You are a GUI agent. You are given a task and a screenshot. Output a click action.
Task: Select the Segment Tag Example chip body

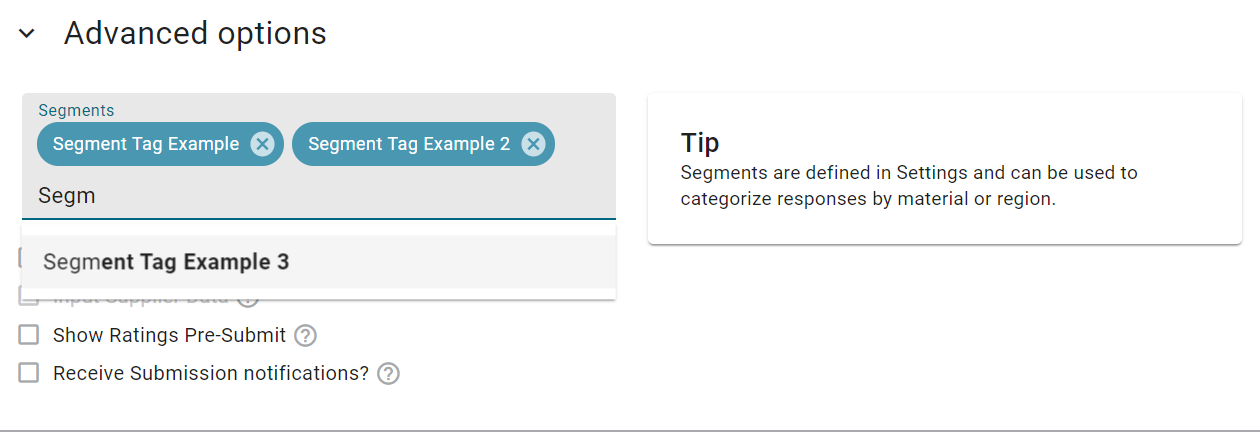tap(146, 144)
